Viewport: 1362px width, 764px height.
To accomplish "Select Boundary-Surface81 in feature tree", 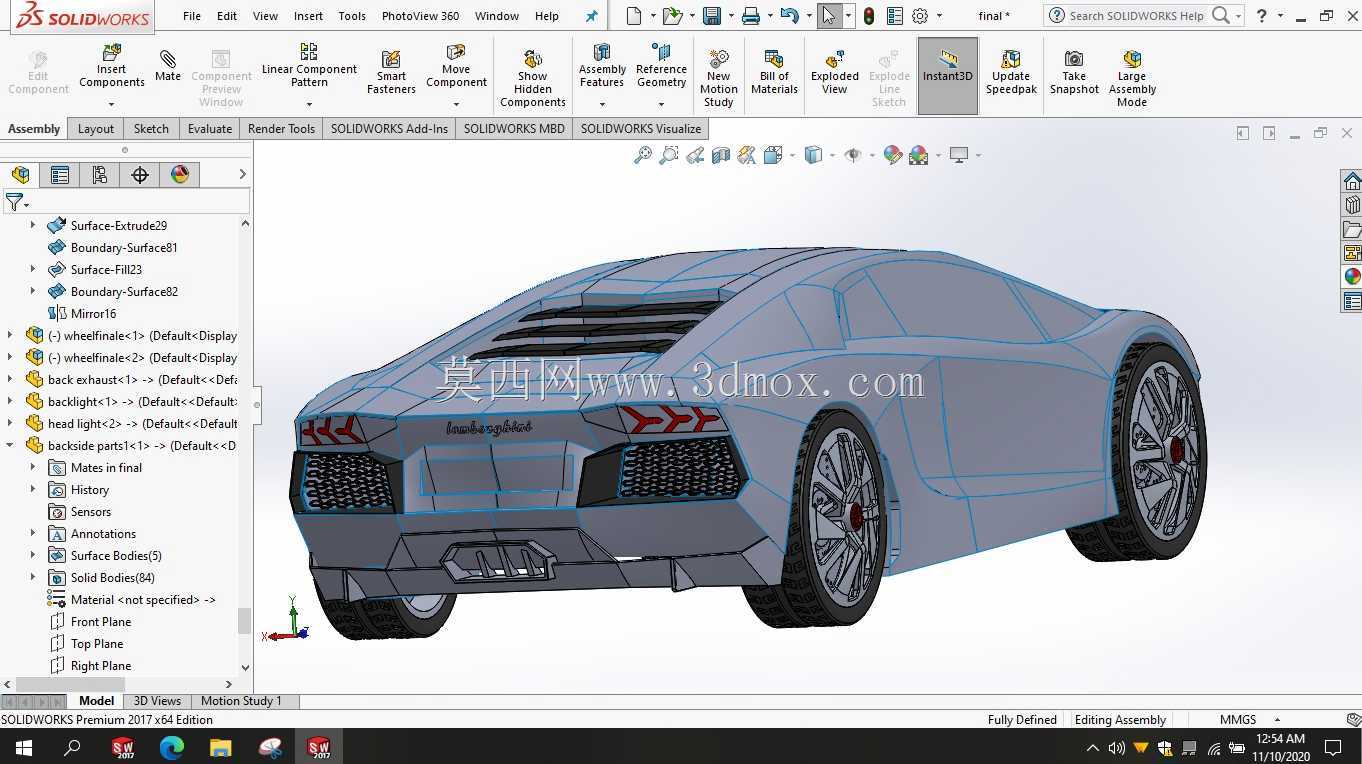I will pyautogui.click(x=124, y=248).
